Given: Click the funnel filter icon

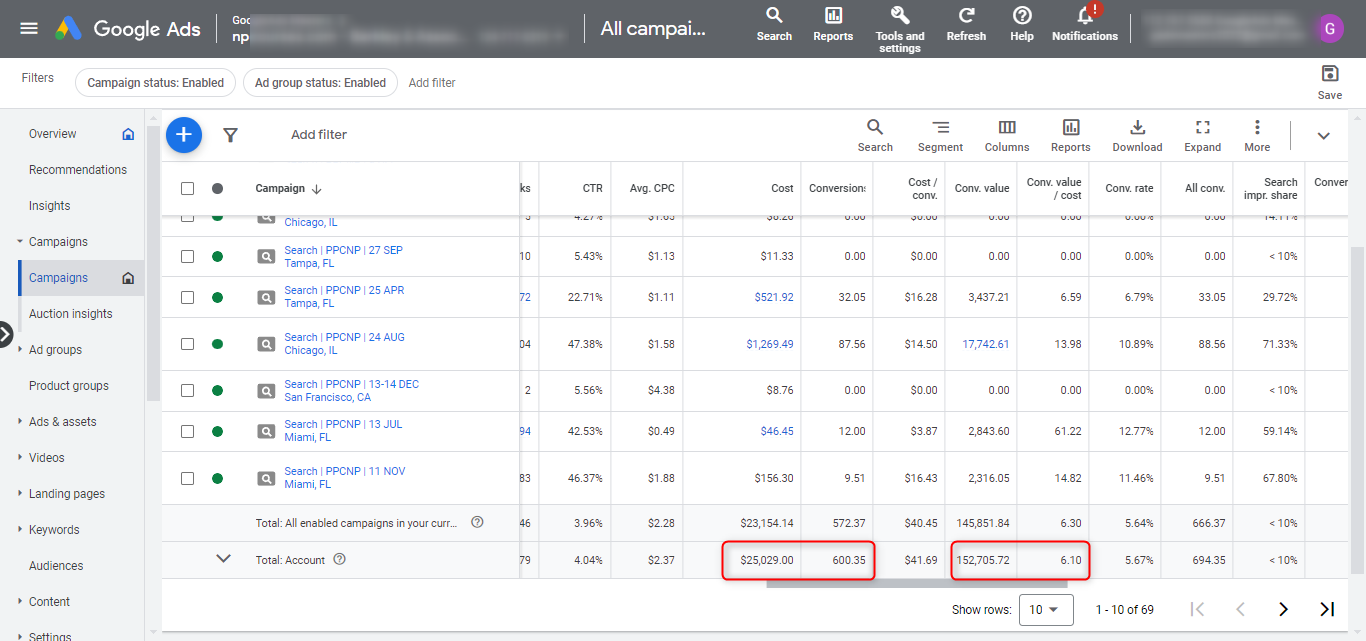Looking at the screenshot, I should tap(230, 135).
